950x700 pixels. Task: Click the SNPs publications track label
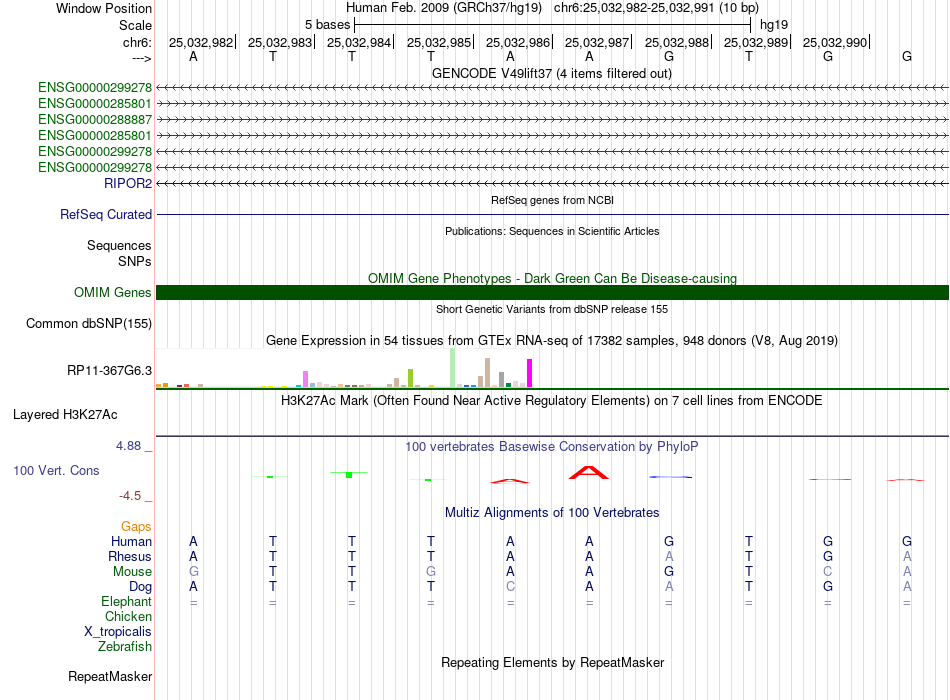click(135, 261)
